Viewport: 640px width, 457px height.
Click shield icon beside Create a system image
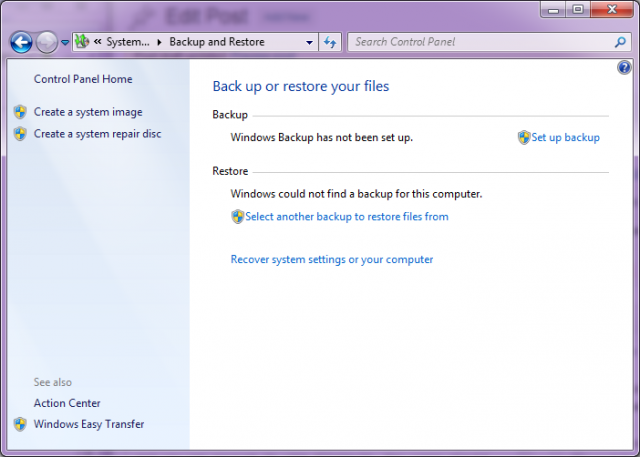click(20, 112)
